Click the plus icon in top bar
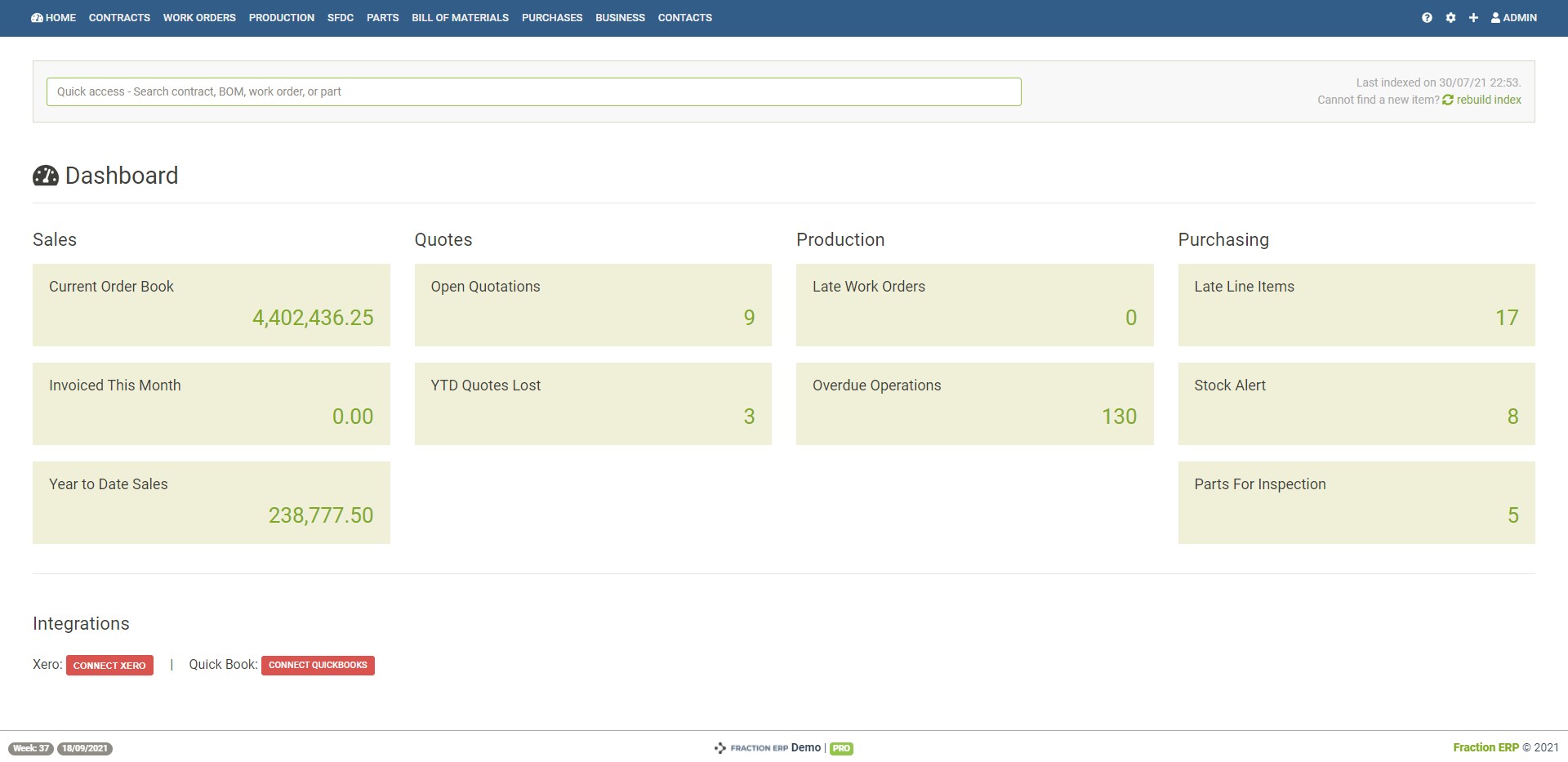The width and height of the screenshot is (1568, 762). click(x=1473, y=18)
